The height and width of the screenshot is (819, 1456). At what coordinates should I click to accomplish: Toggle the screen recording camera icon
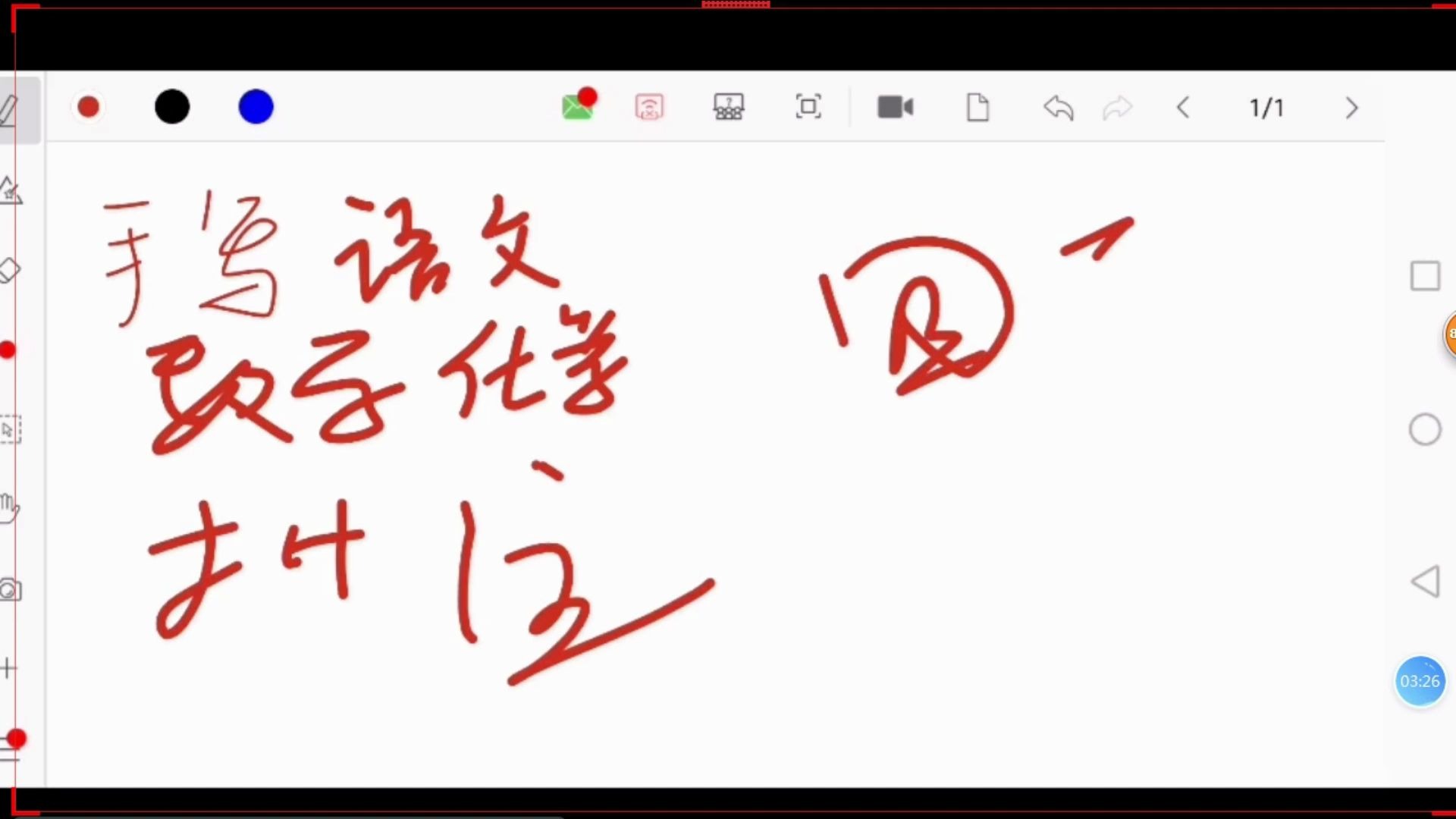click(x=896, y=107)
